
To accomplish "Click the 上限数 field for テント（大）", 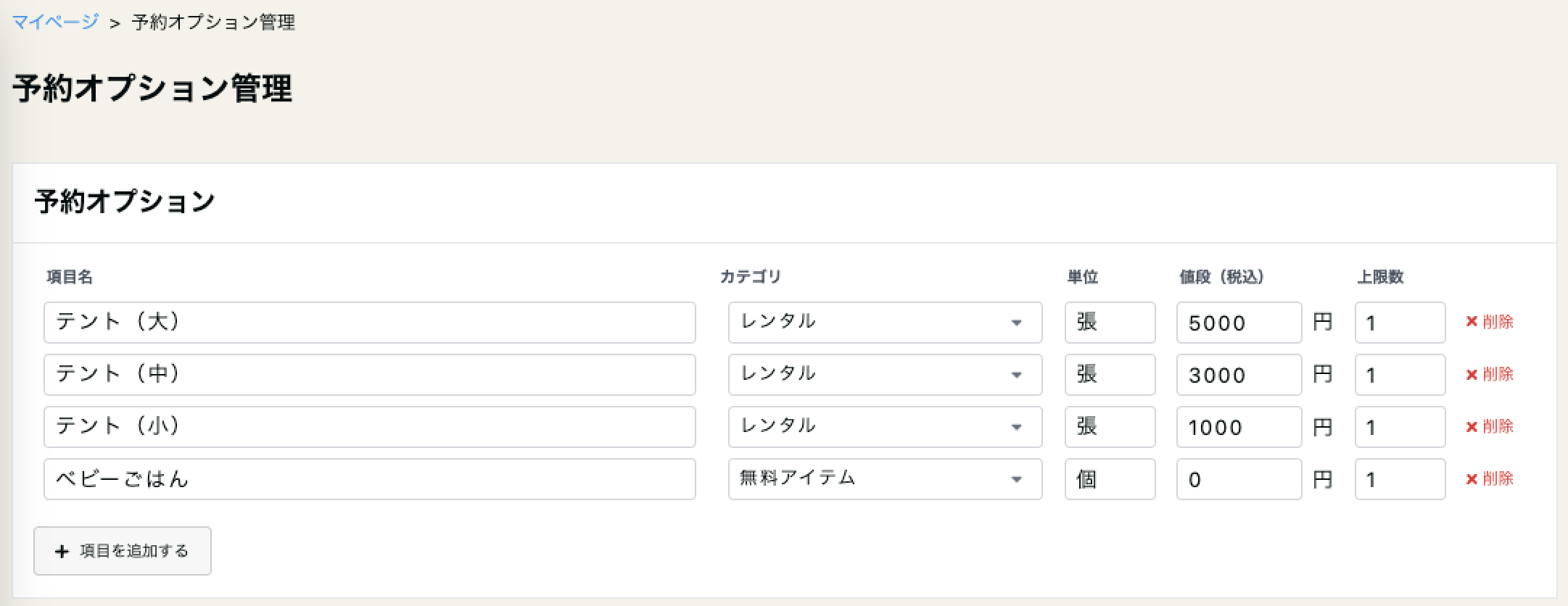I will (x=1400, y=322).
